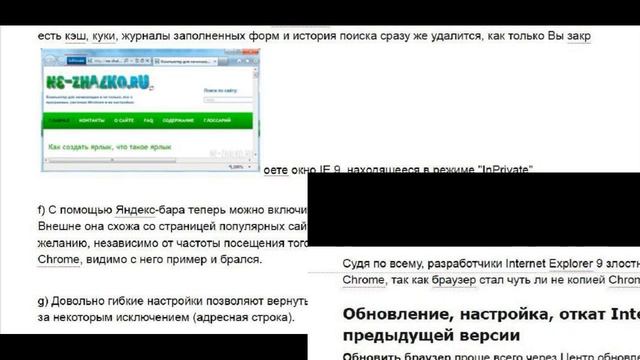Select 'Глоссарий' in the green menu
The image size is (640, 360).
click(x=217, y=120)
